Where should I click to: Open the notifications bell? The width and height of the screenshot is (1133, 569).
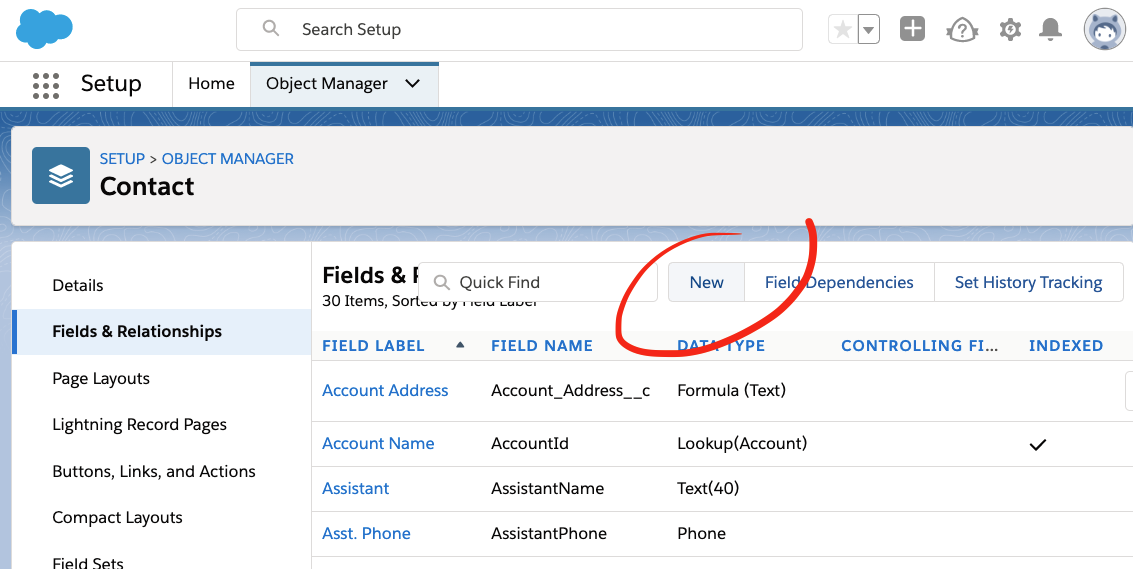point(1050,30)
